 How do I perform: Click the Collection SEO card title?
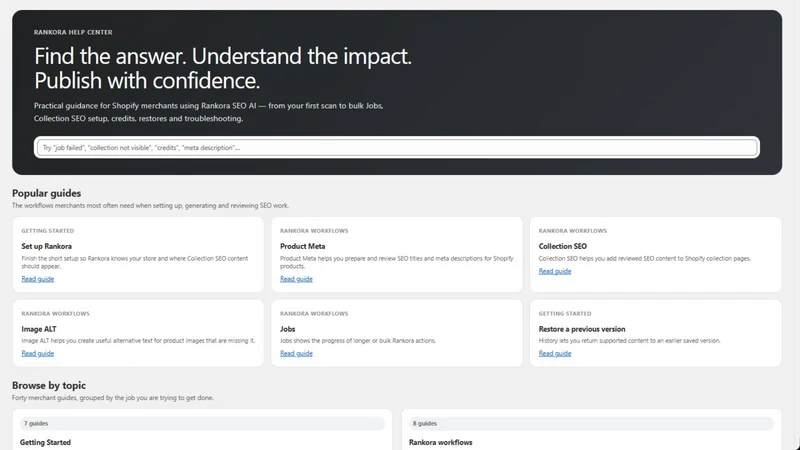563,246
